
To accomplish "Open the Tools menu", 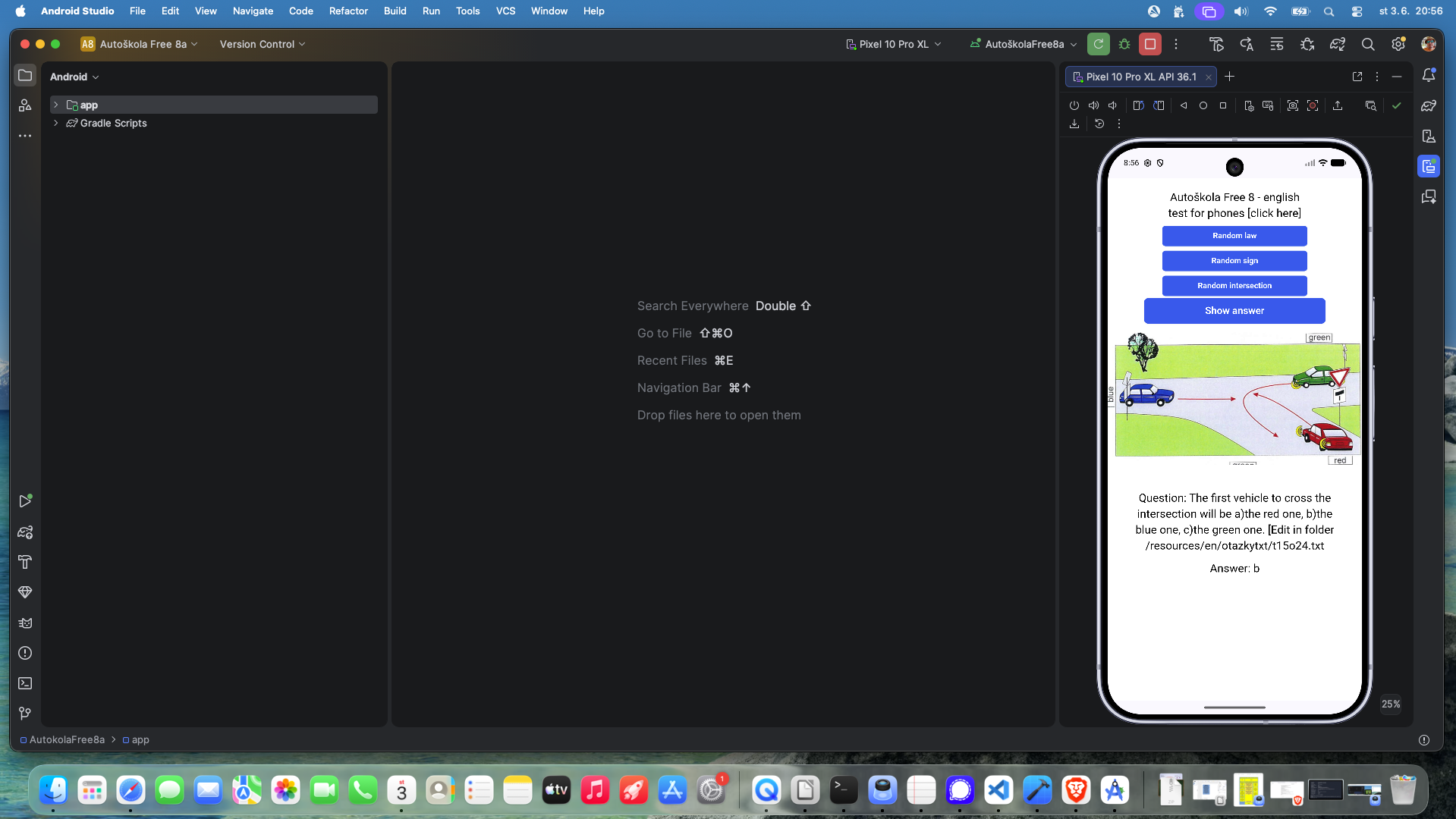I will (x=467, y=11).
